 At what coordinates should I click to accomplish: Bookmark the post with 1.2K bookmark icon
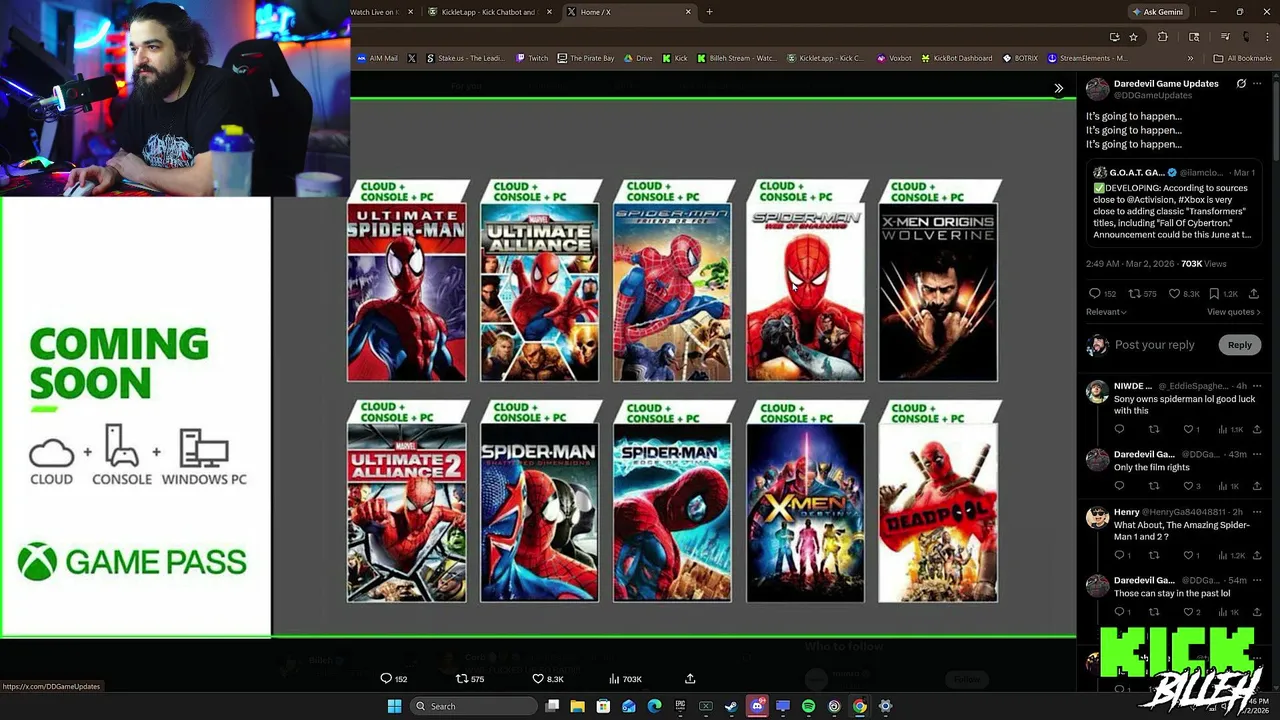[1214, 294]
